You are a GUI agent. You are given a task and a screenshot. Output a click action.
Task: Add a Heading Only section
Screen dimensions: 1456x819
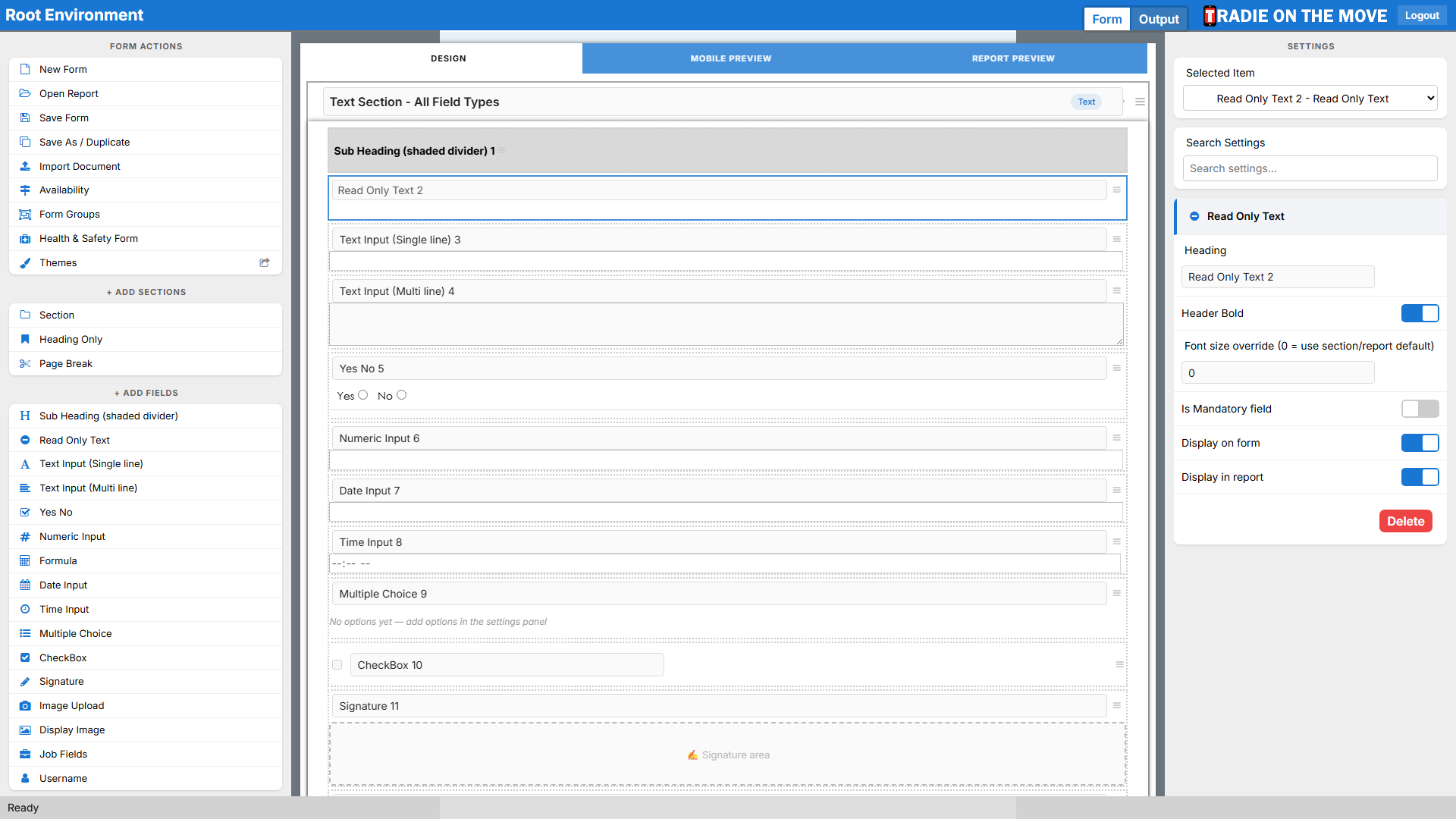click(x=146, y=340)
